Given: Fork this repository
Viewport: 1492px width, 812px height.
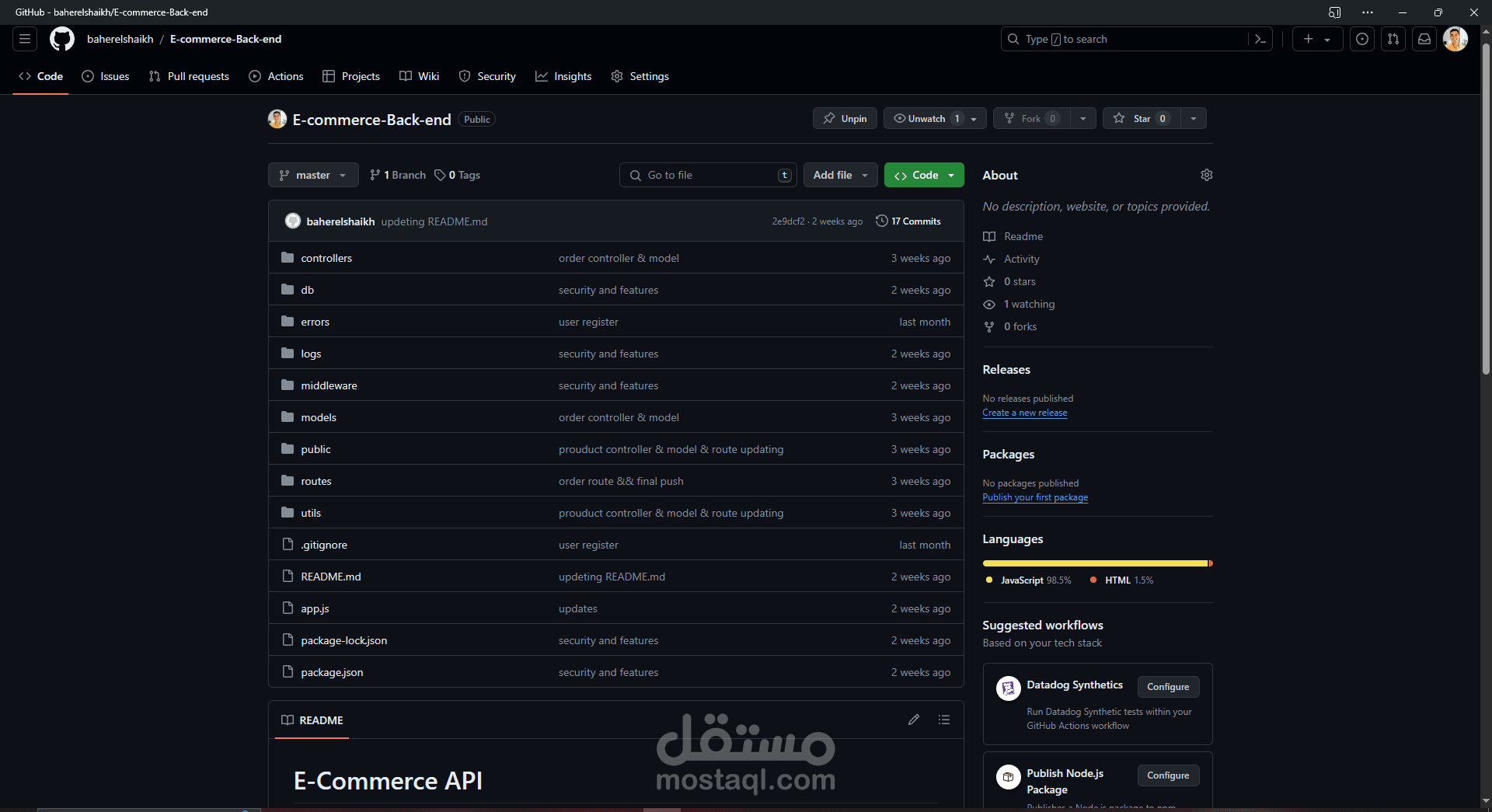Looking at the screenshot, I should (1031, 118).
